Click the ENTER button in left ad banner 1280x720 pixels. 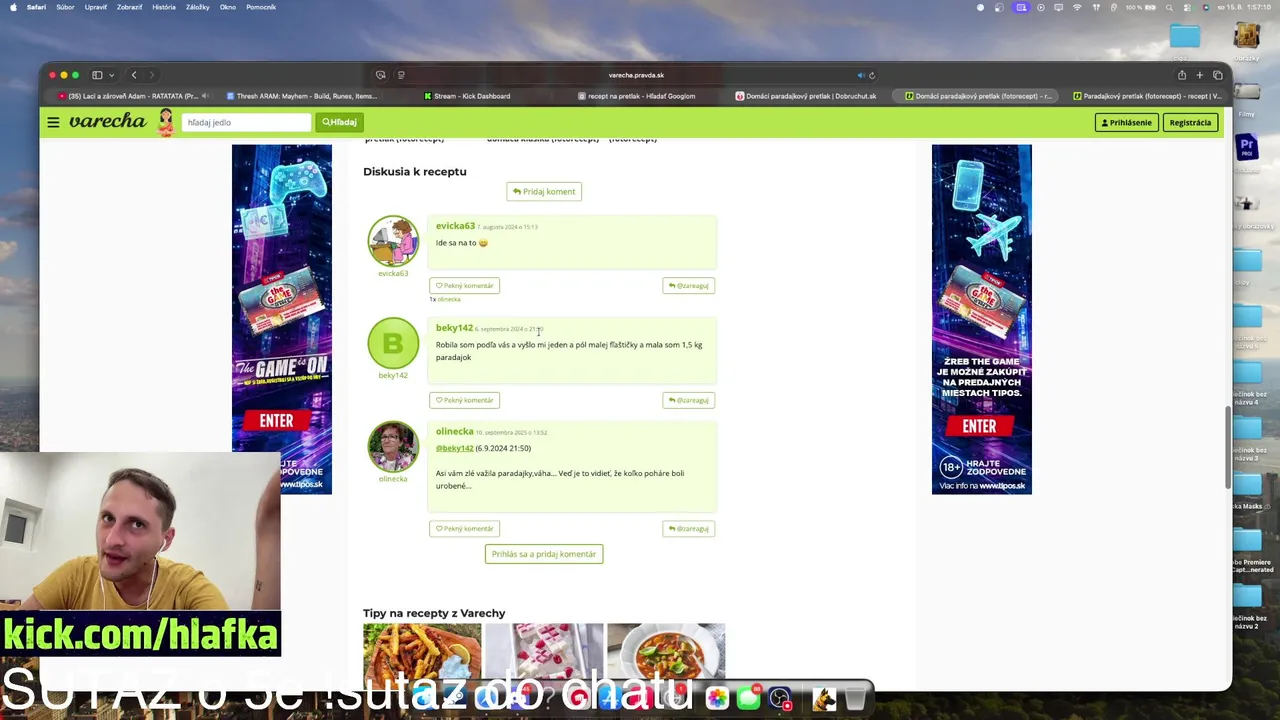pyautogui.click(x=277, y=421)
